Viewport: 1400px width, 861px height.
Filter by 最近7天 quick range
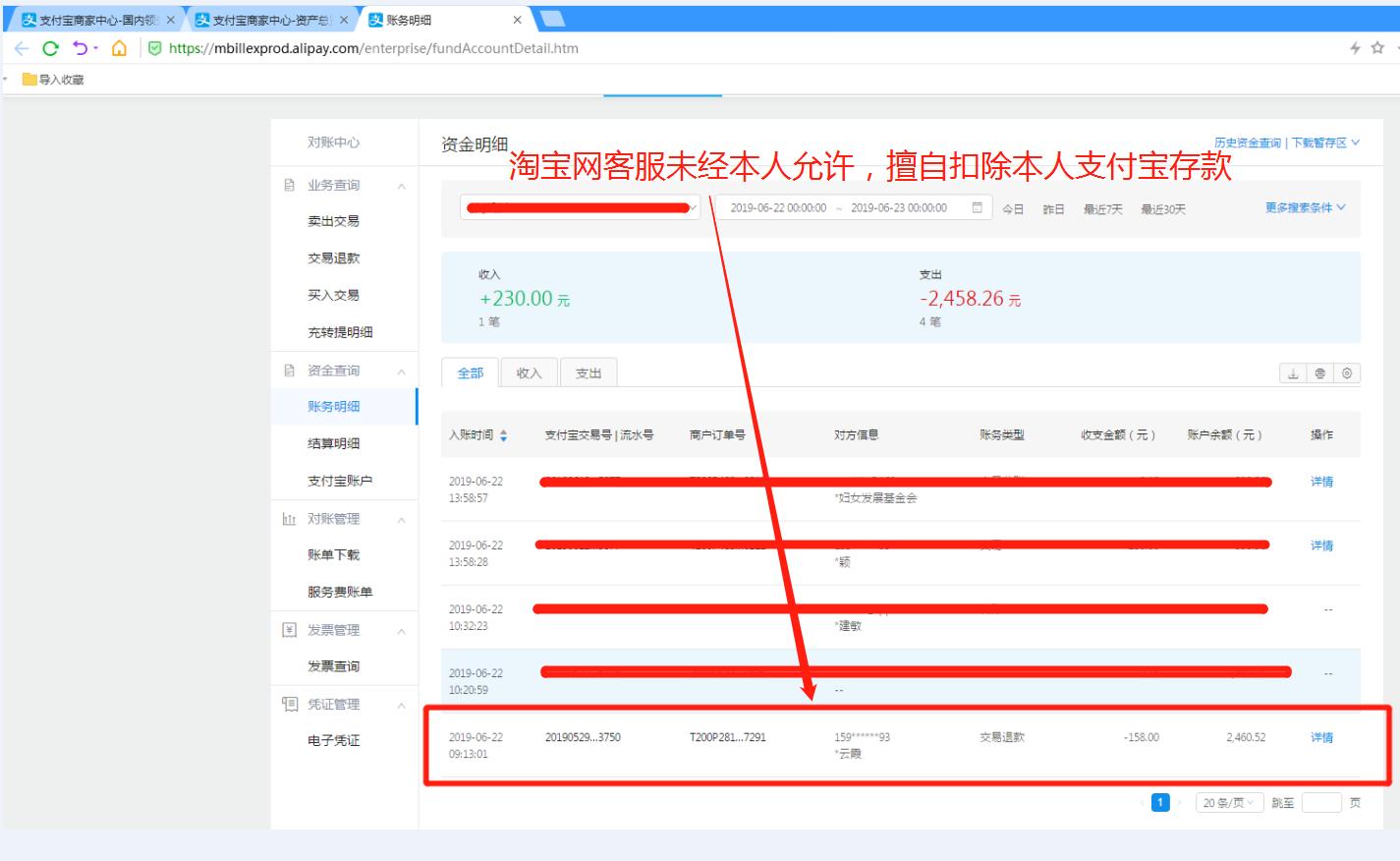[x=1102, y=209]
